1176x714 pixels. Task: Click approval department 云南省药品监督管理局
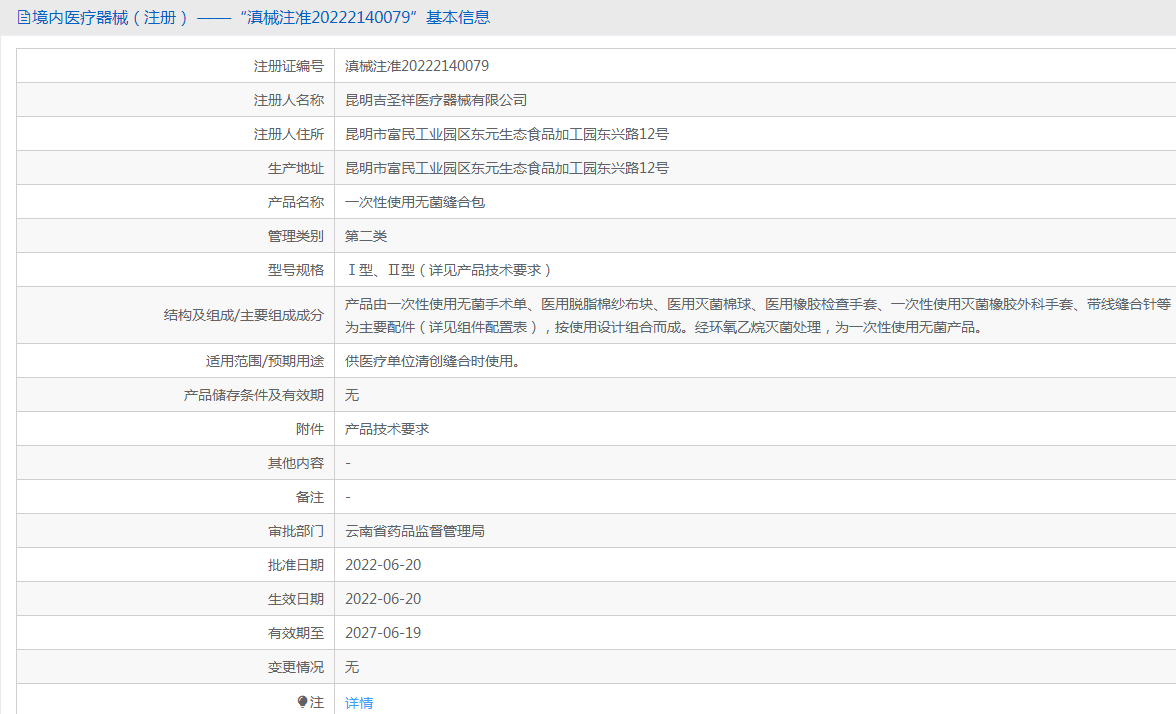pyautogui.click(x=415, y=531)
